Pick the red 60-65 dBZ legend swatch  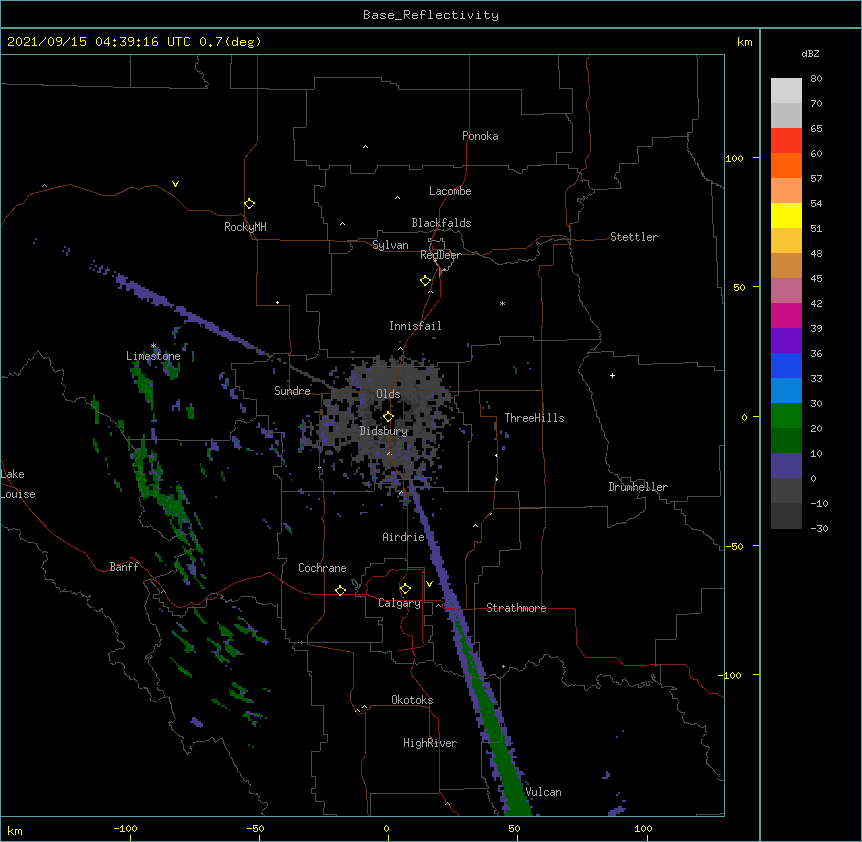[786, 141]
